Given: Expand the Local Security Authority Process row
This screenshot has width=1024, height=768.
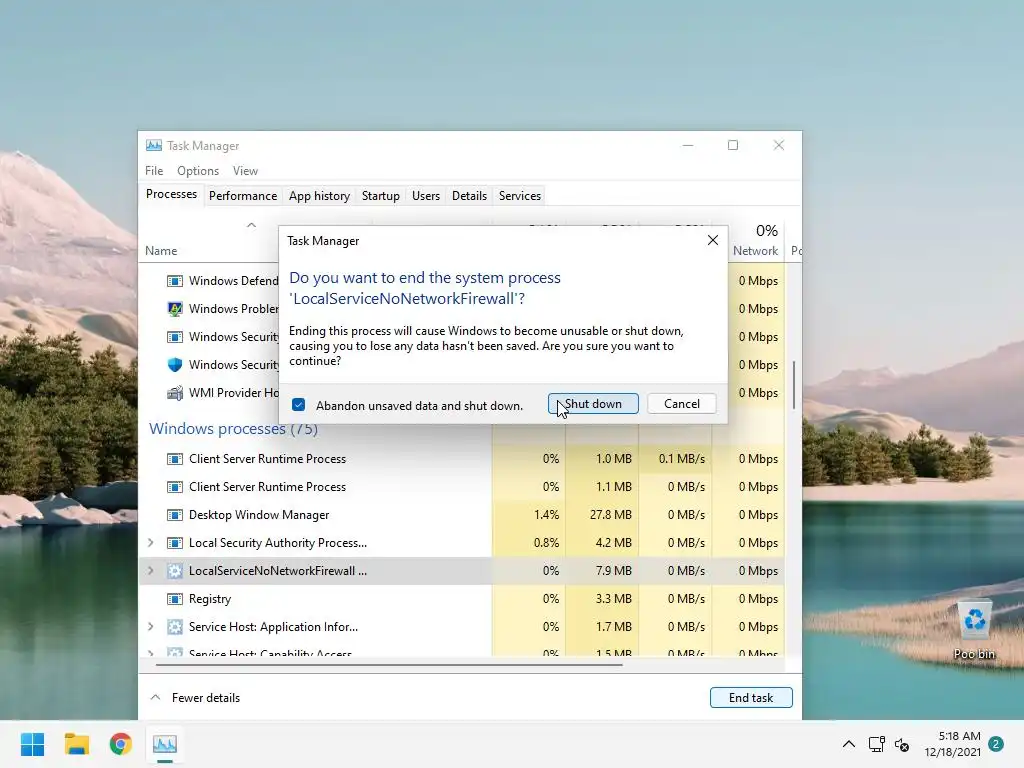Looking at the screenshot, I should click(151, 543).
